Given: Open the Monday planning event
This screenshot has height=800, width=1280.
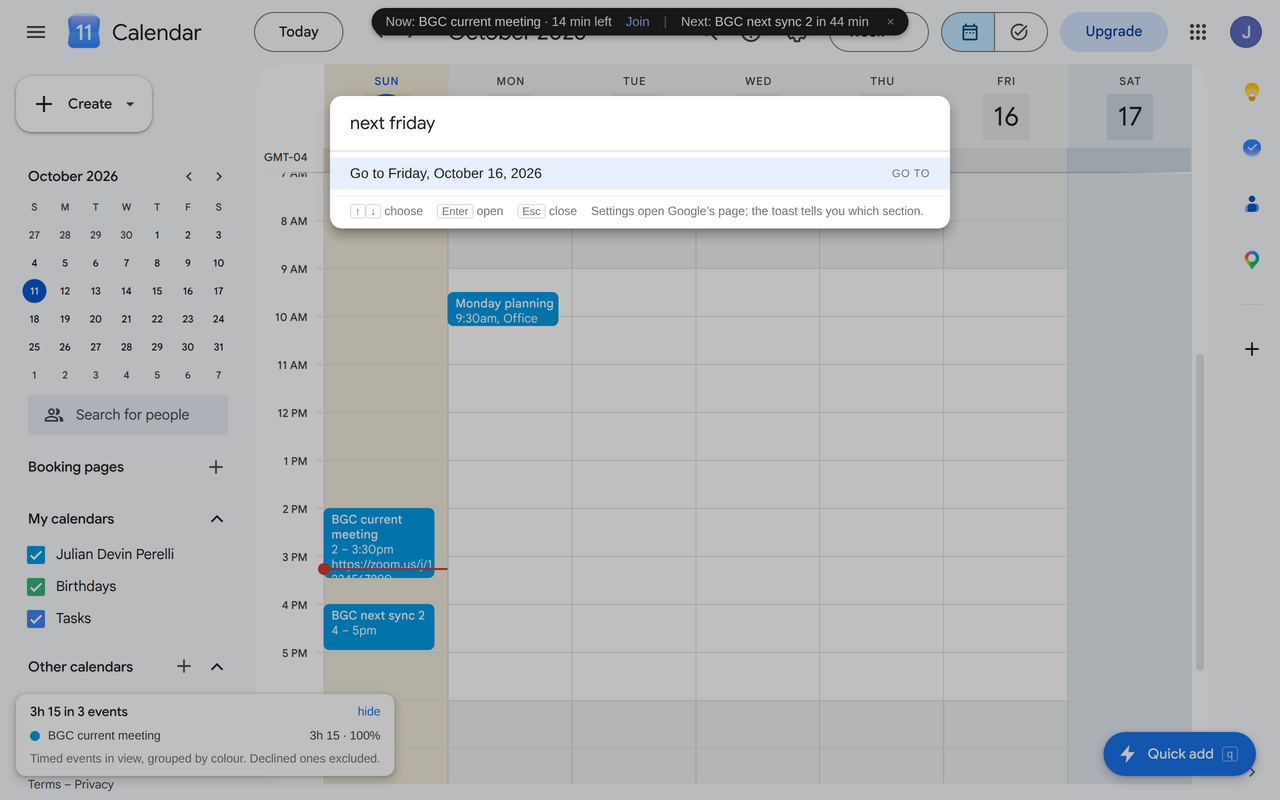Looking at the screenshot, I should 503,310.
